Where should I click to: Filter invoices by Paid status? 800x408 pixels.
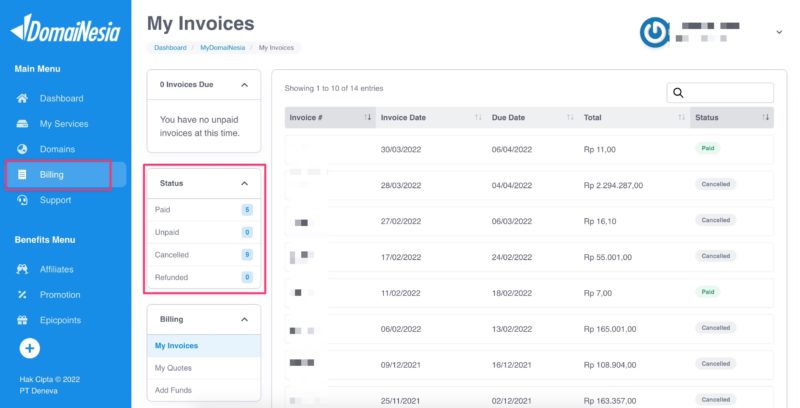point(163,210)
